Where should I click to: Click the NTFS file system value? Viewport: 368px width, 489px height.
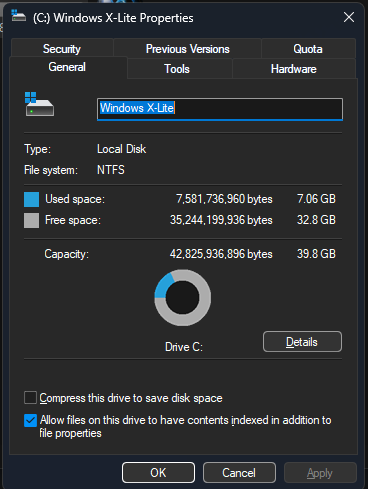click(111, 170)
